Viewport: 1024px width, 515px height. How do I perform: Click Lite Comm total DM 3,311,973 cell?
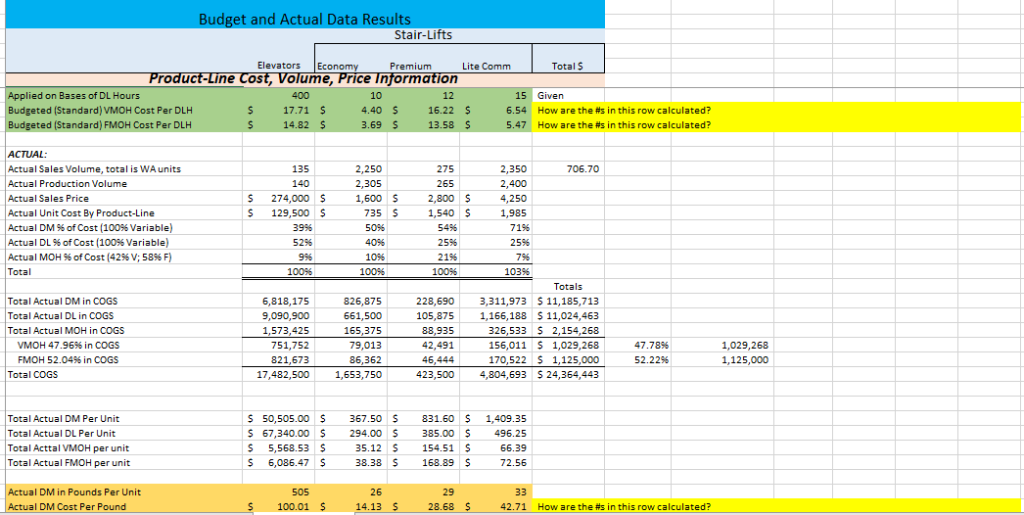coord(503,302)
